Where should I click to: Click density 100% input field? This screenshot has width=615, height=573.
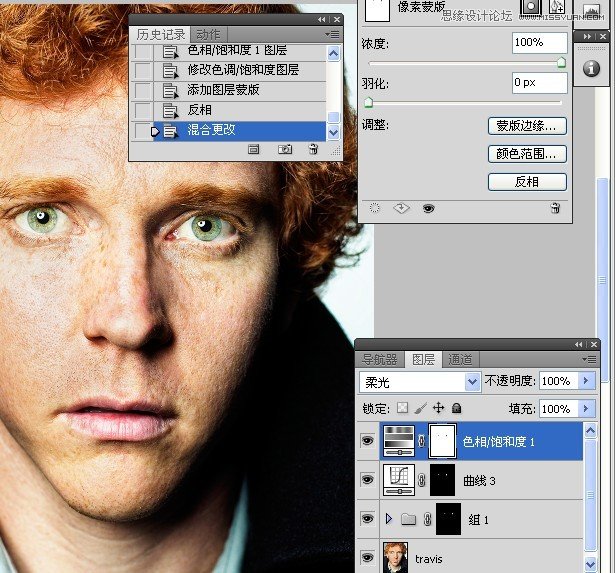click(x=539, y=43)
